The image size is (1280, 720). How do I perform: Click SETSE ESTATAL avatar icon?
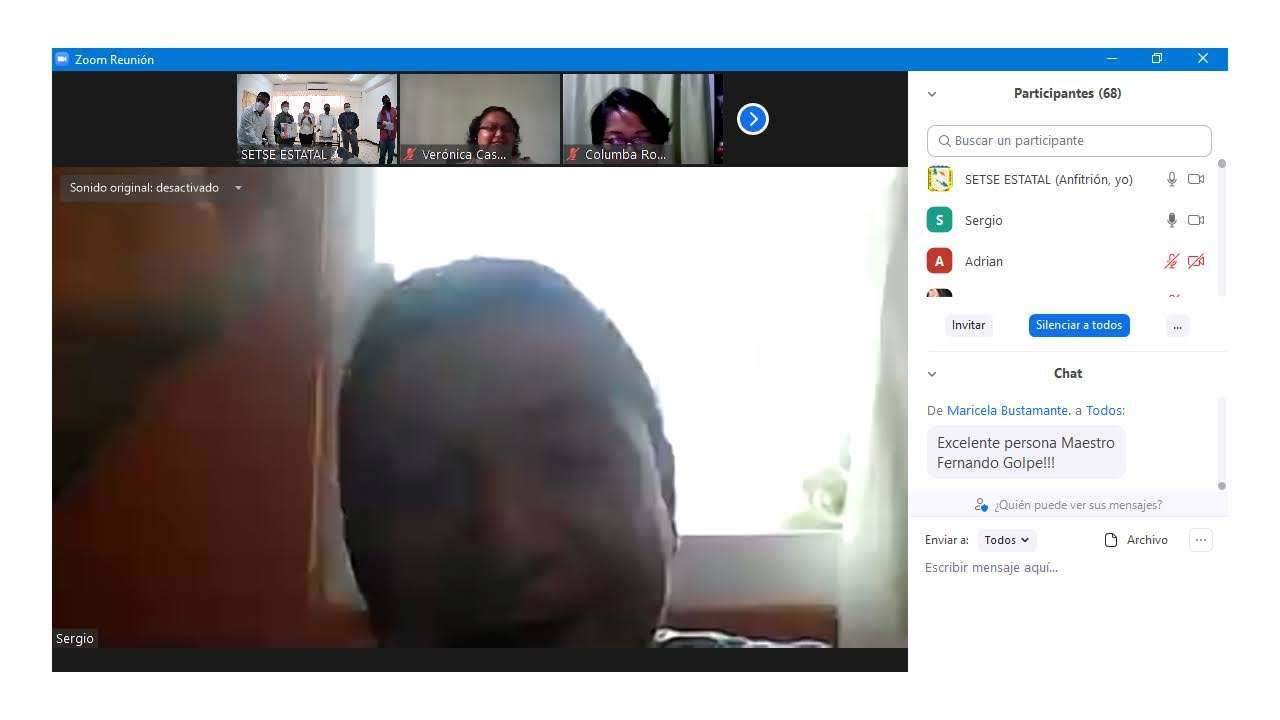(939, 179)
